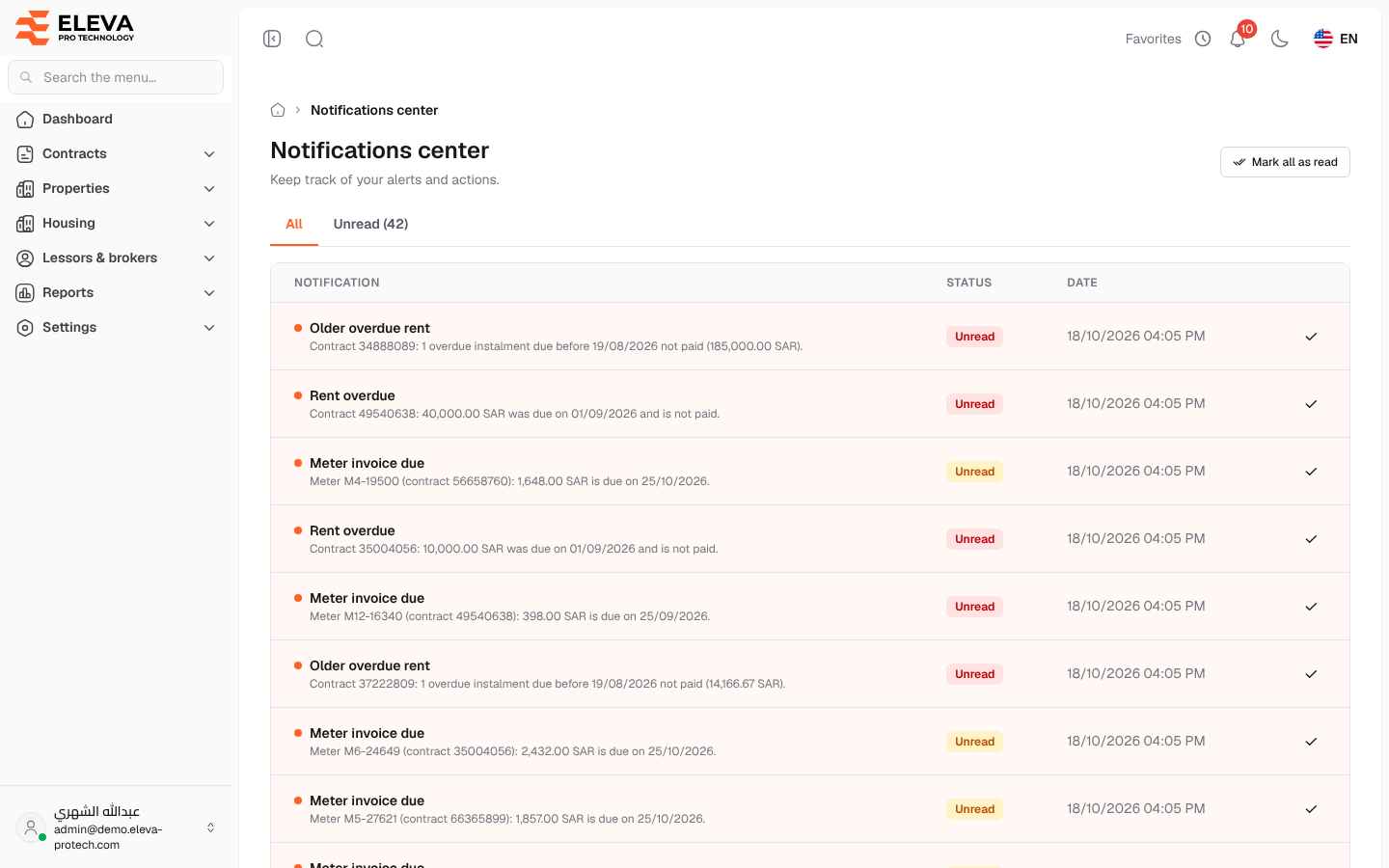This screenshot has height=868, width=1389.
Task: Mark Meter M5-27621 invoice notification as read
Action: (x=1311, y=809)
